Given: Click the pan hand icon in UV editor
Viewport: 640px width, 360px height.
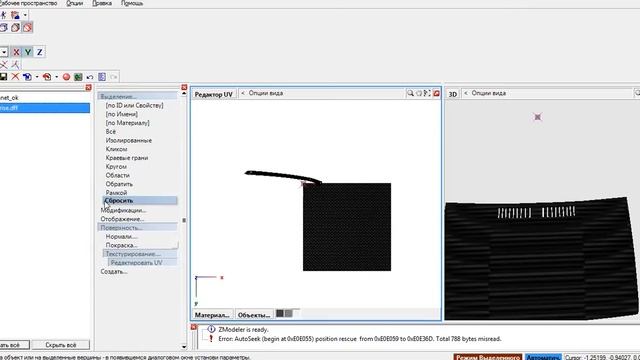Looking at the screenshot, I should coord(419,93).
